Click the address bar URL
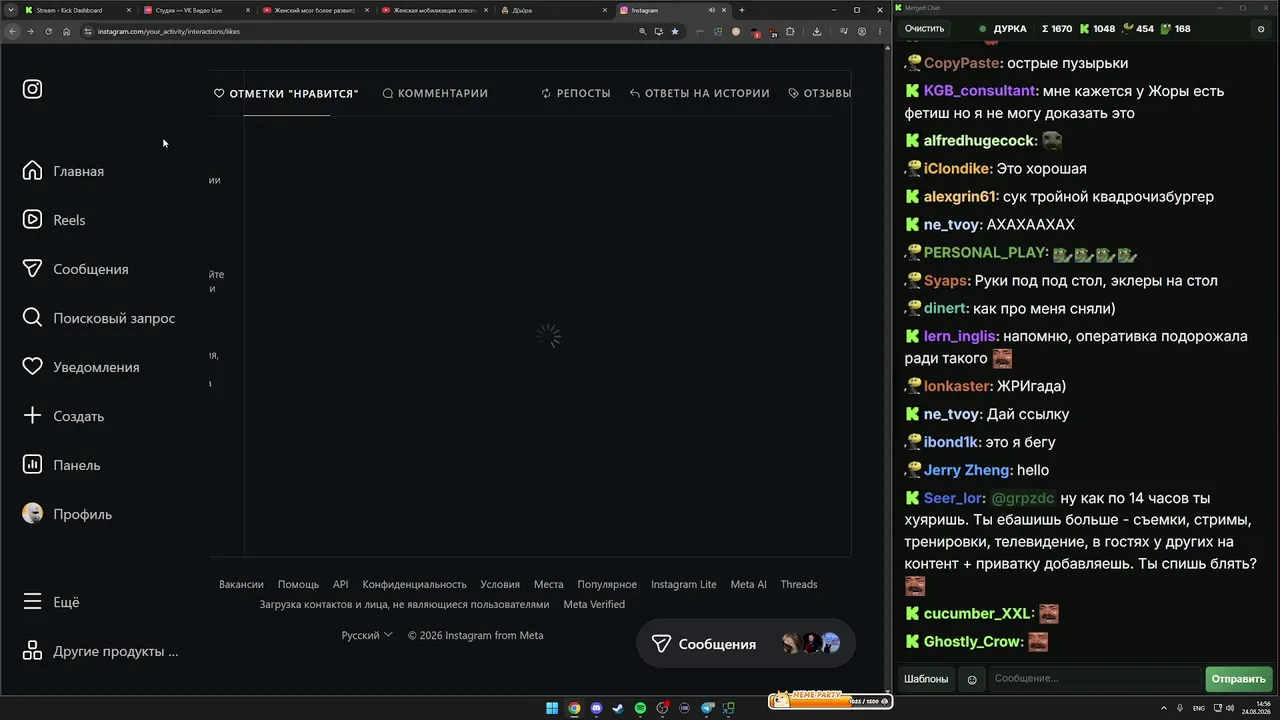 pos(169,31)
